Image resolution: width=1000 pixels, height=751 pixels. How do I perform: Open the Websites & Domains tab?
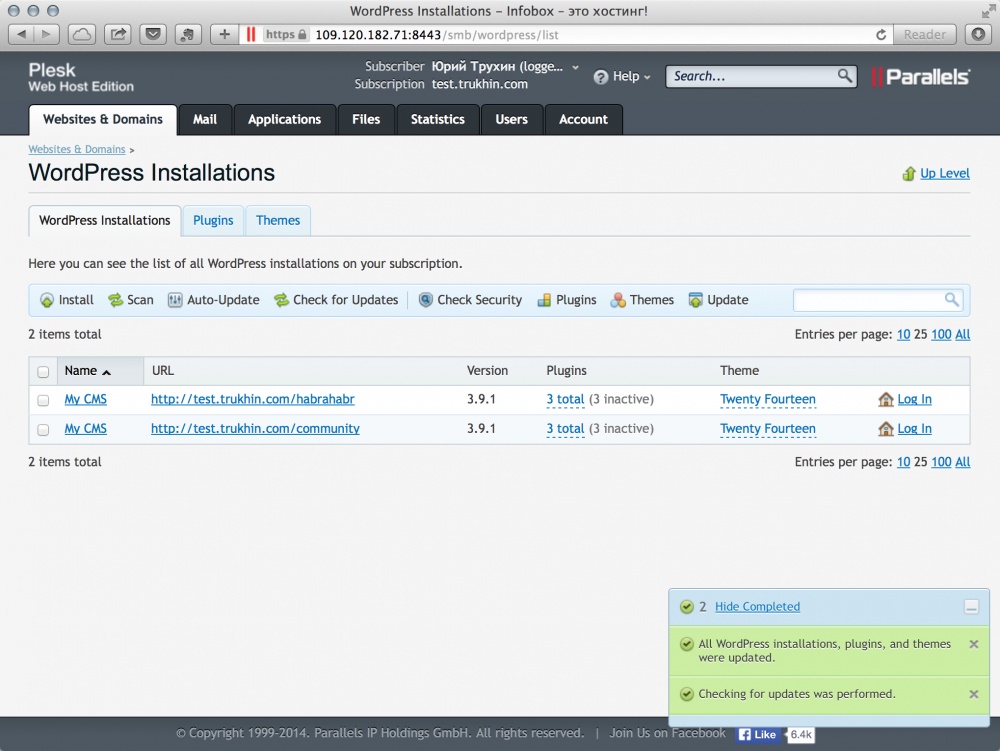[103, 120]
